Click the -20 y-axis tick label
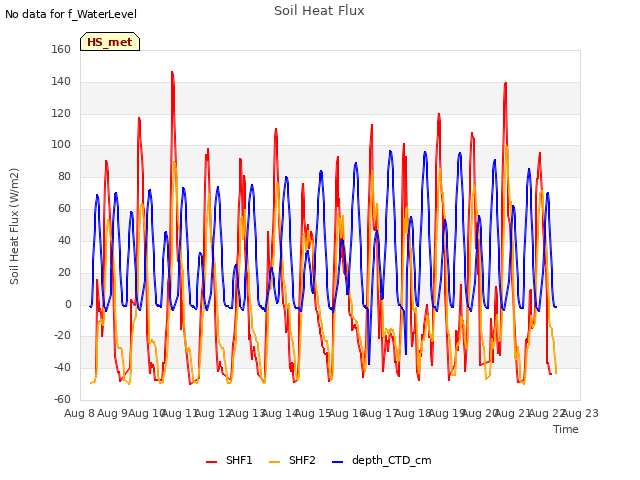640x480 pixels. (62, 336)
